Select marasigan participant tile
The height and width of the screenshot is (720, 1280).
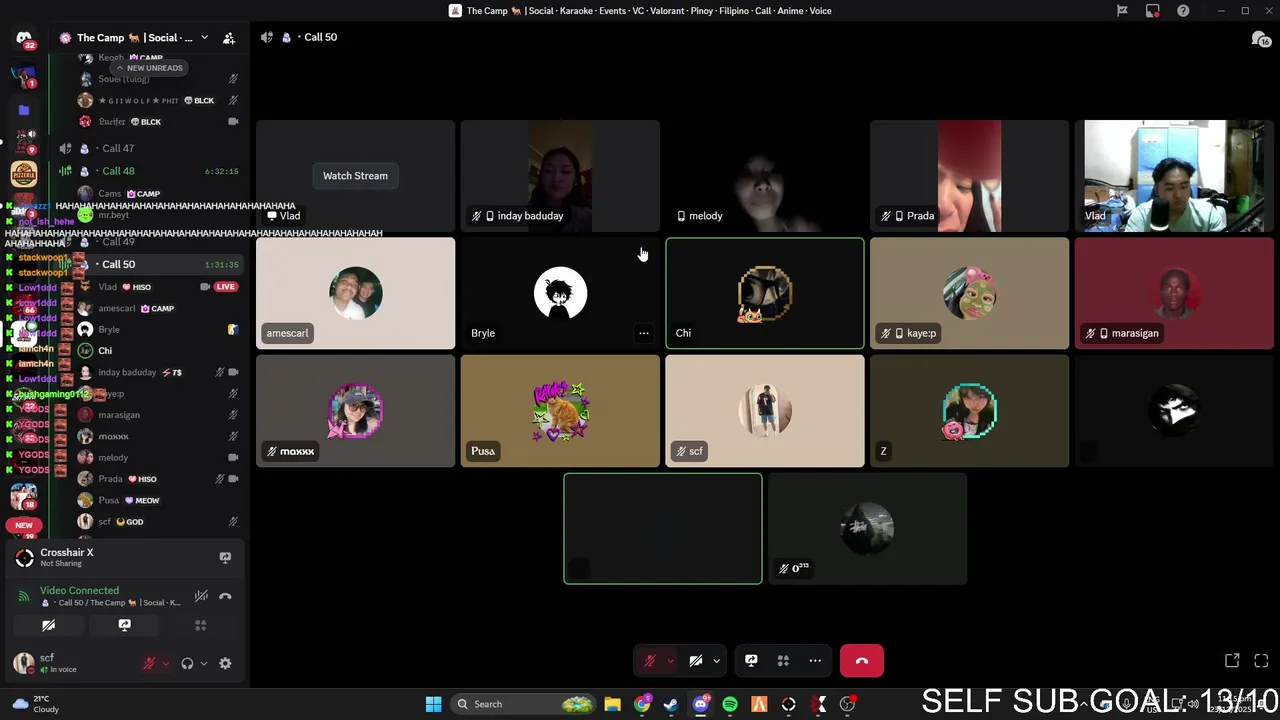pos(1174,294)
